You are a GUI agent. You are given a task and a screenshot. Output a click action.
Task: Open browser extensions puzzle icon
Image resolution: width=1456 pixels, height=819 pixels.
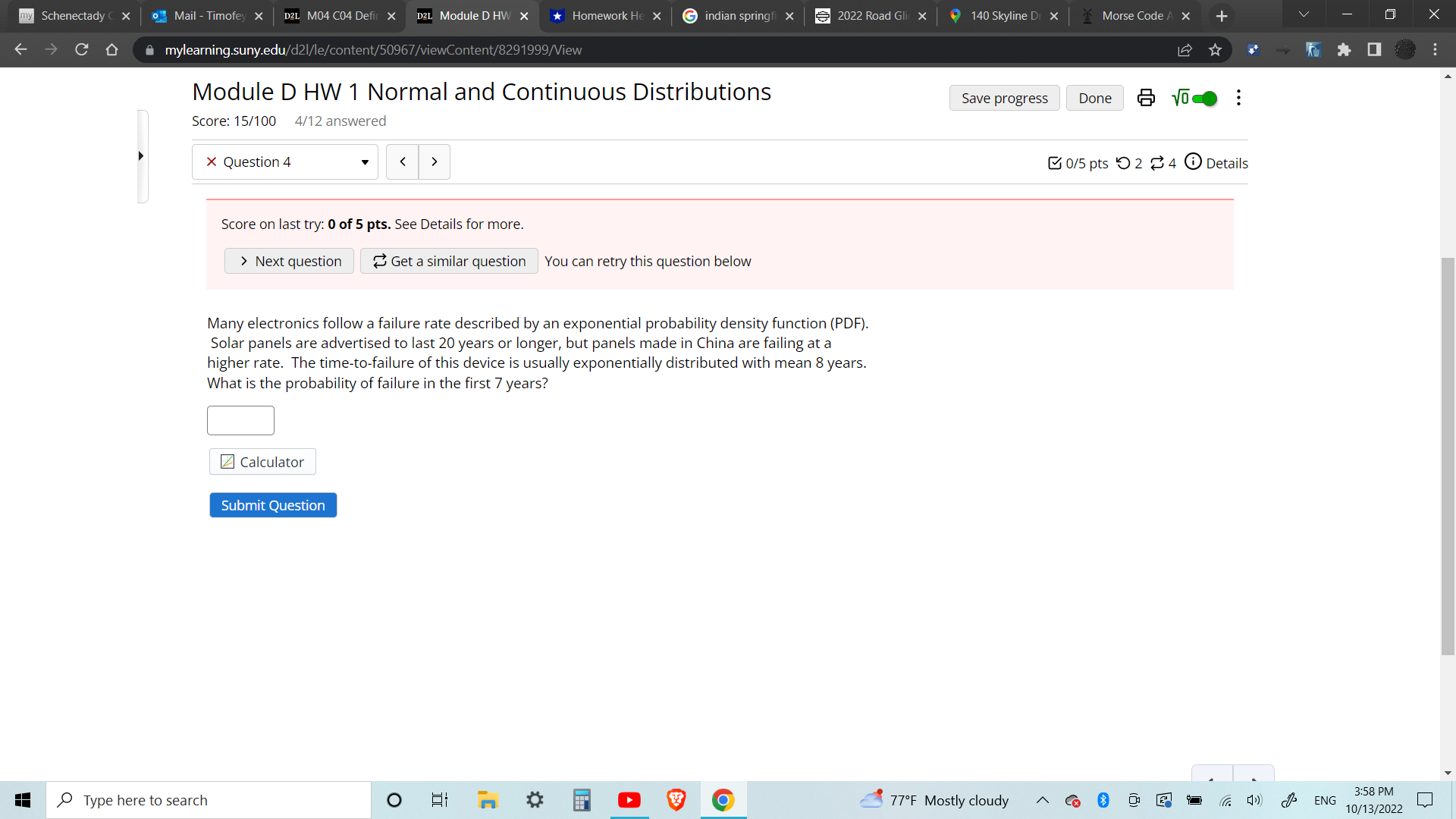(x=1344, y=50)
